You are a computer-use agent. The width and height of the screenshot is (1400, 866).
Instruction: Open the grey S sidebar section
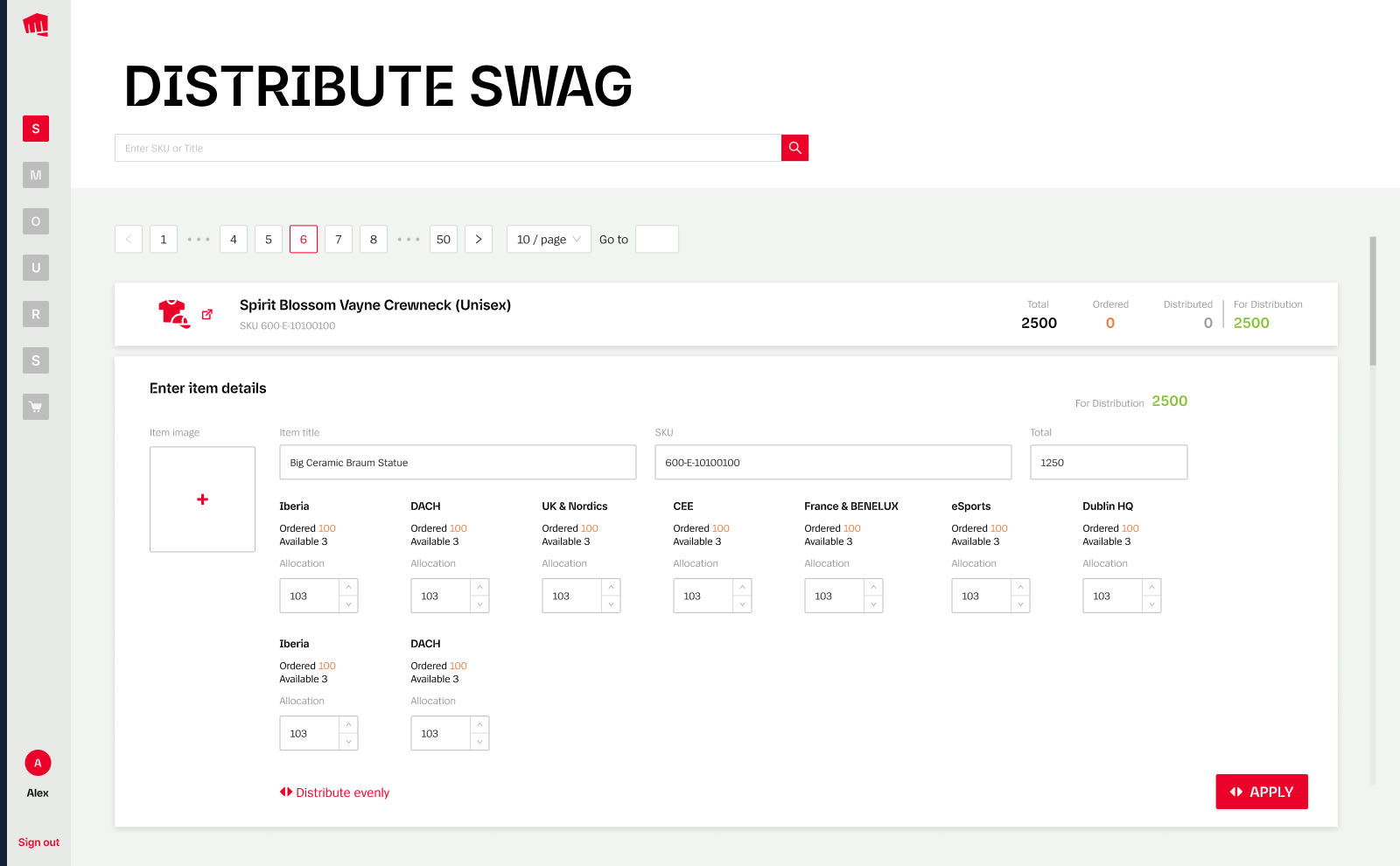pyautogui.click(x=36, y=360)
